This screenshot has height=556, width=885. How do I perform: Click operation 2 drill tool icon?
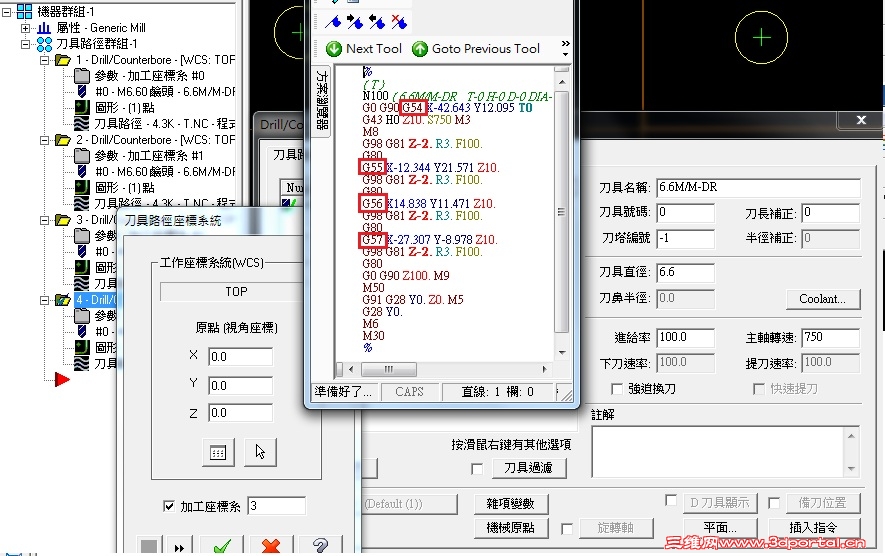click(82, 172)
